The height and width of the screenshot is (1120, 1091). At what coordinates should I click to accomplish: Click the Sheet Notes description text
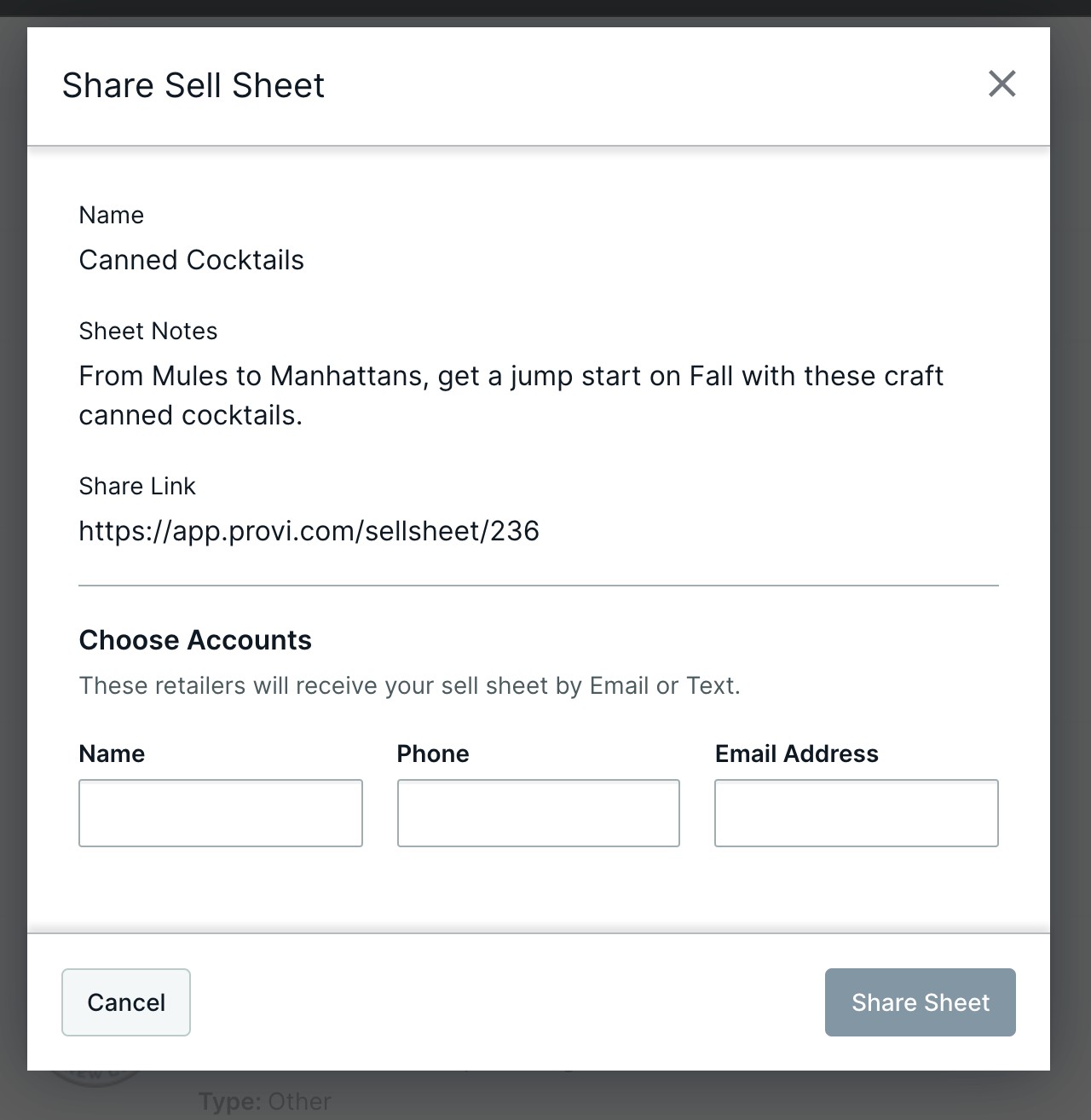(511, 395)
